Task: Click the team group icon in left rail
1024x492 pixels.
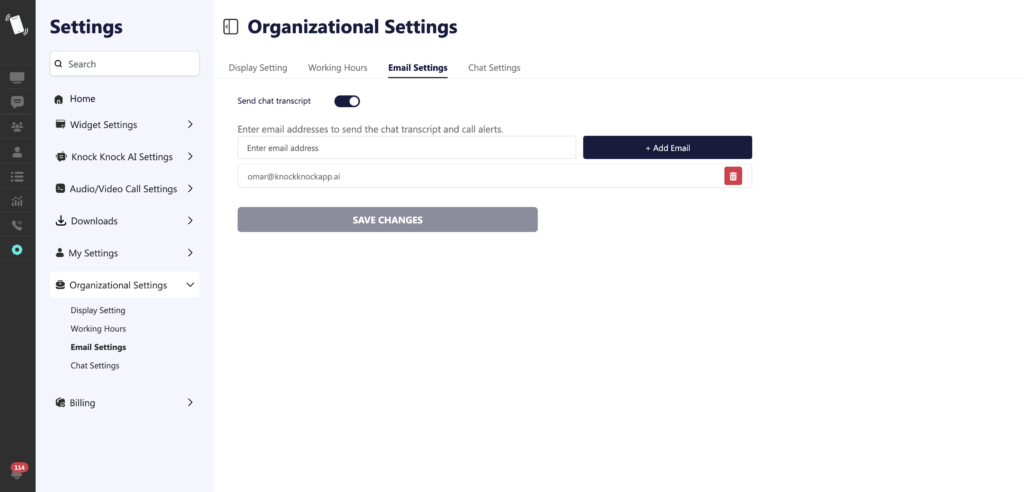Action: 17,127
